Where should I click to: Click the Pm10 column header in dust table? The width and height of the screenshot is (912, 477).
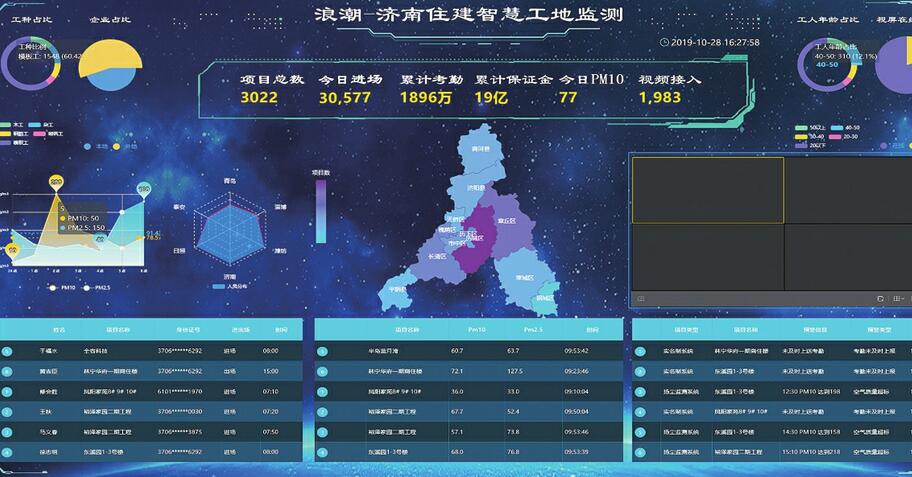click(x=476, y=330)
